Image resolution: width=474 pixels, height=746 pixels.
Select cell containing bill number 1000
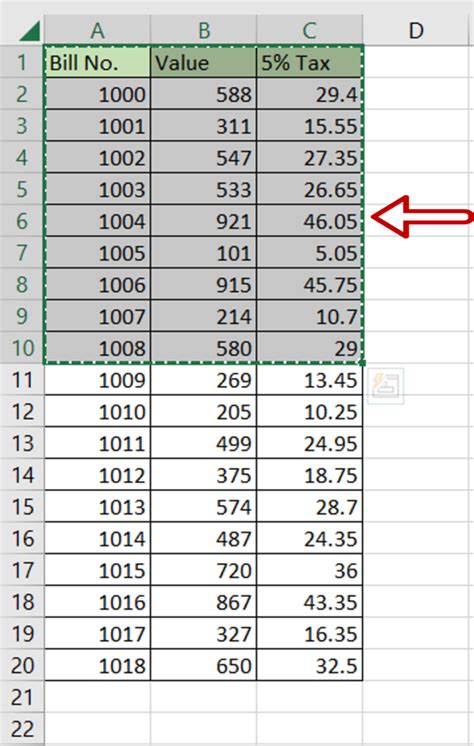tap(97, 94)
